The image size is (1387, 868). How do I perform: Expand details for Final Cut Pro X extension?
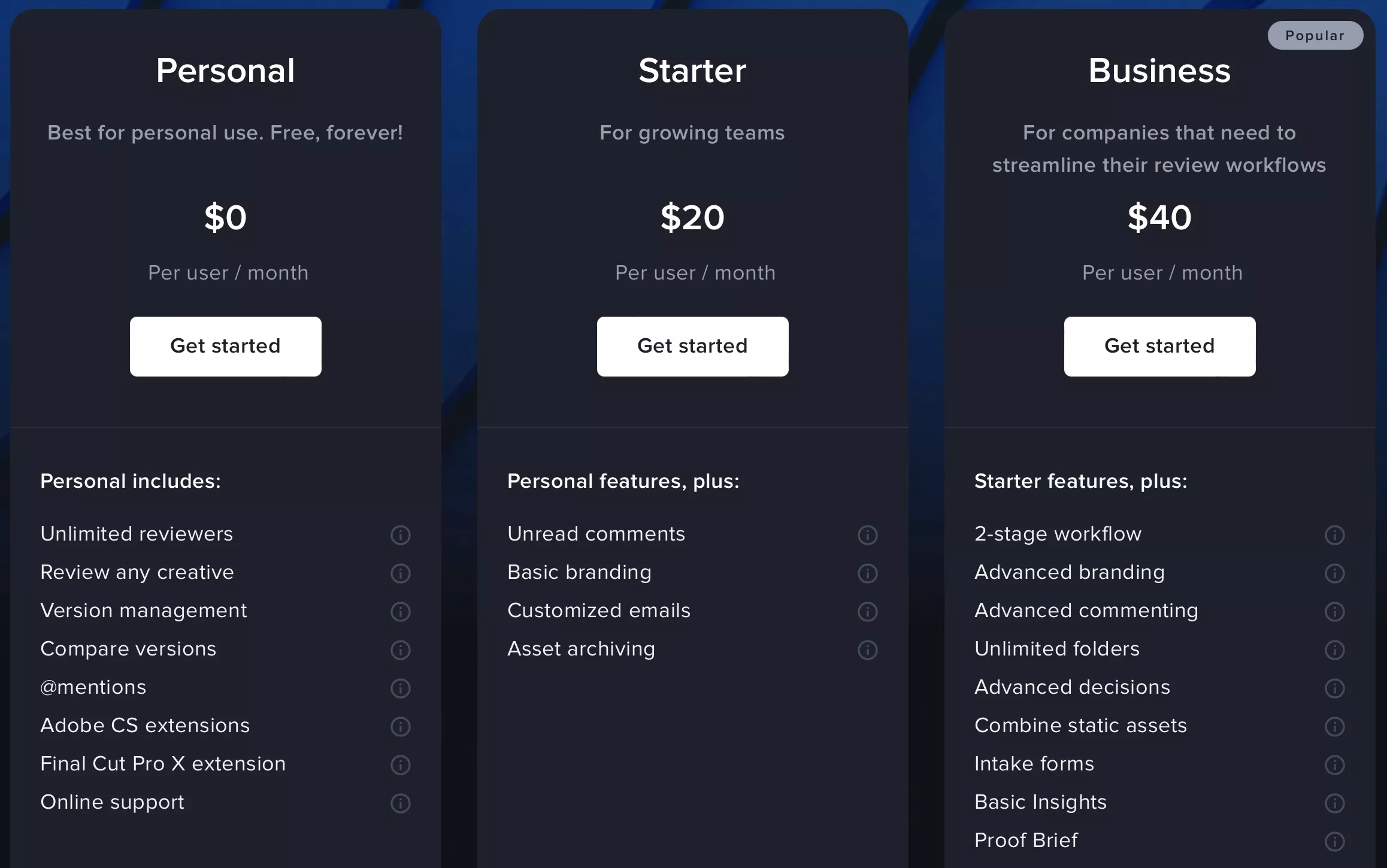click(x=399, y=764)
